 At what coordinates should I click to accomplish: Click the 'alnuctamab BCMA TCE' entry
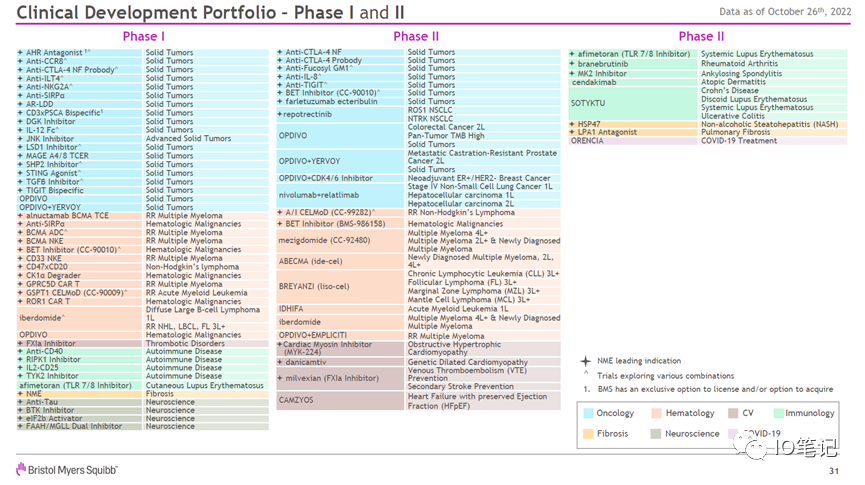pos(67,216)
